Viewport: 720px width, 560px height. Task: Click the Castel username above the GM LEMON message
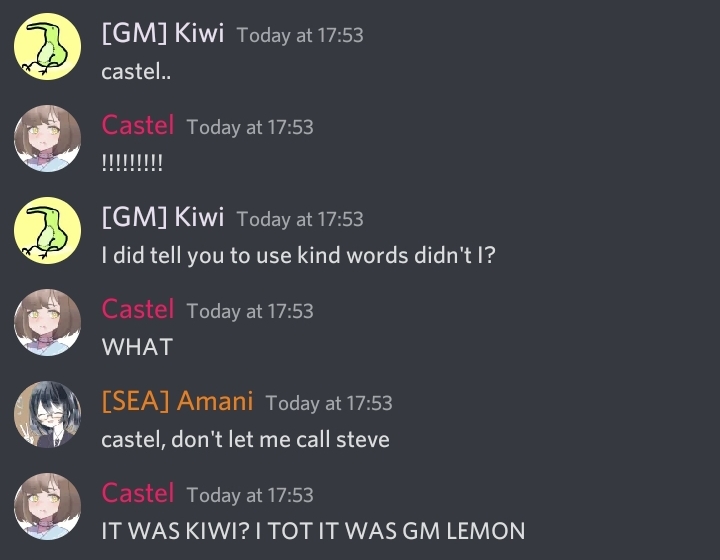tap(138, 493)
